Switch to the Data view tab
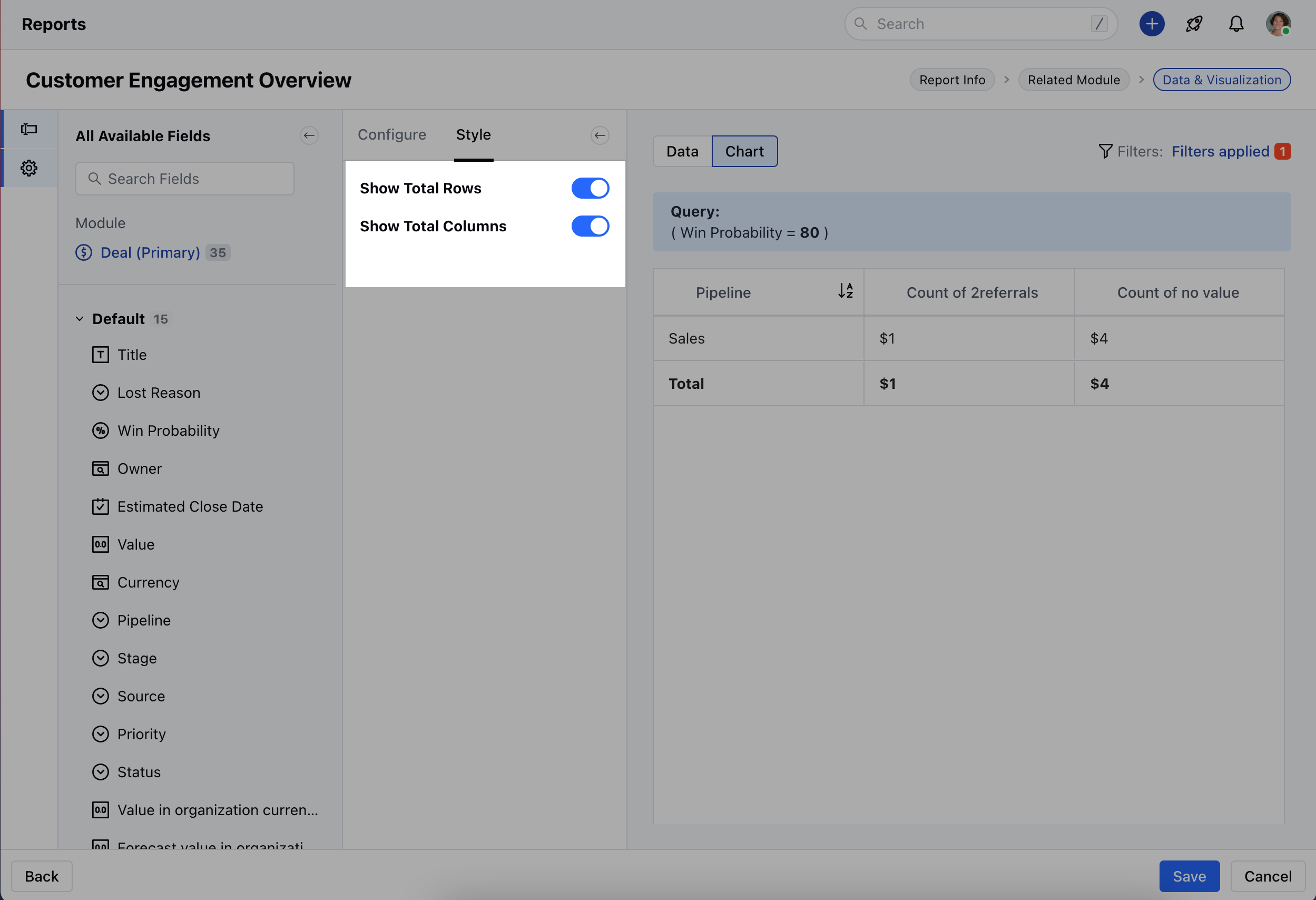 (x=682, y=151)
